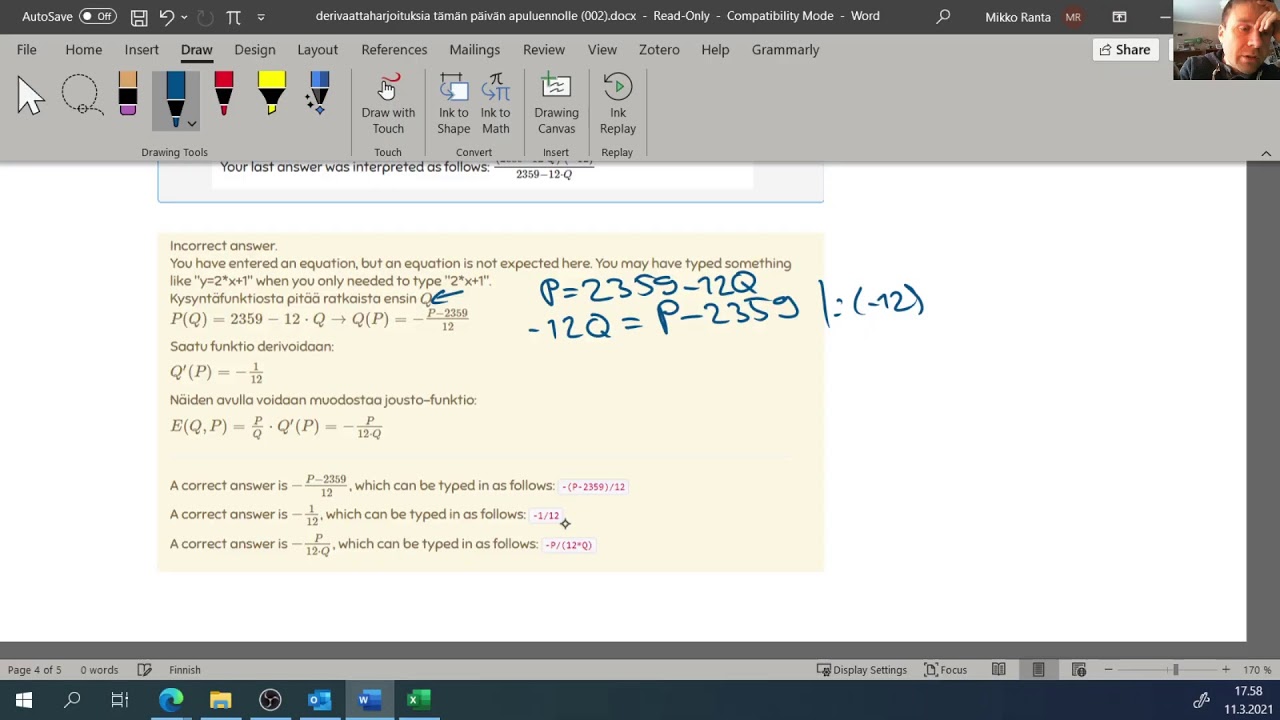Click zoom in plus button
The width and height of the screenshot is (1280, 720).
click(1226, 670)
